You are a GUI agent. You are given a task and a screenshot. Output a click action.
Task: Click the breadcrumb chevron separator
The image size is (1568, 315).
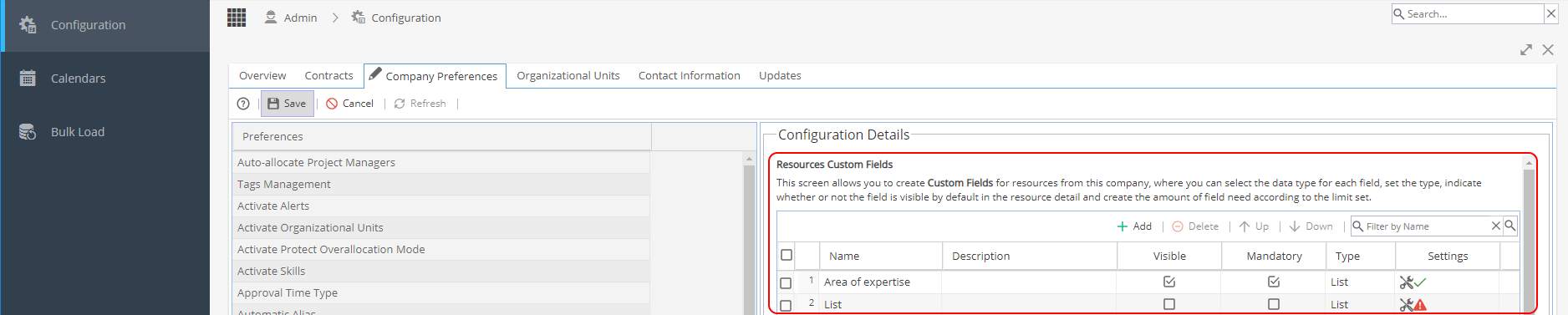click(x=335, y=18)
